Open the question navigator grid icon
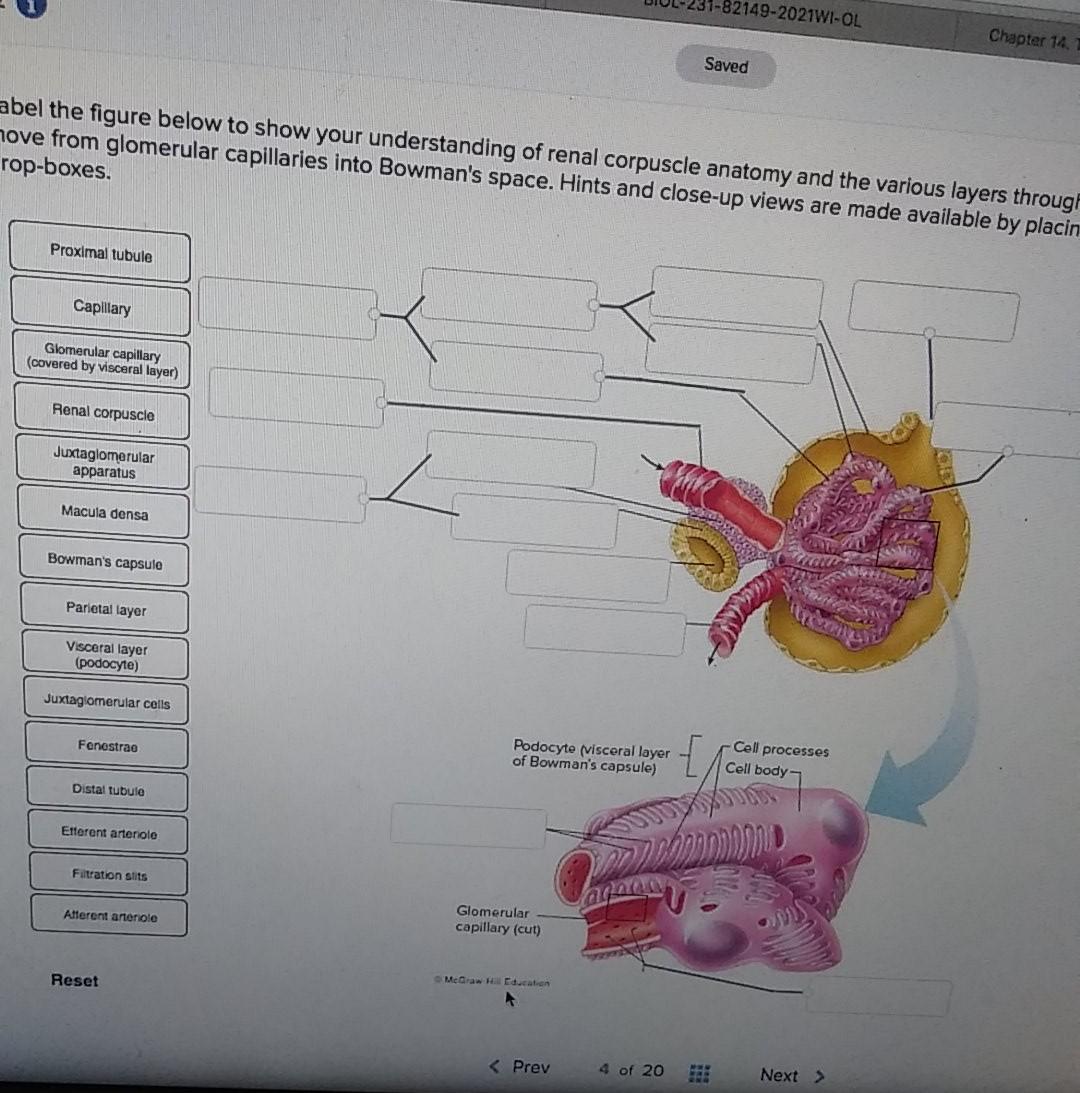Screen dimensions: 1080x1093 click(x=699, y=1073)
